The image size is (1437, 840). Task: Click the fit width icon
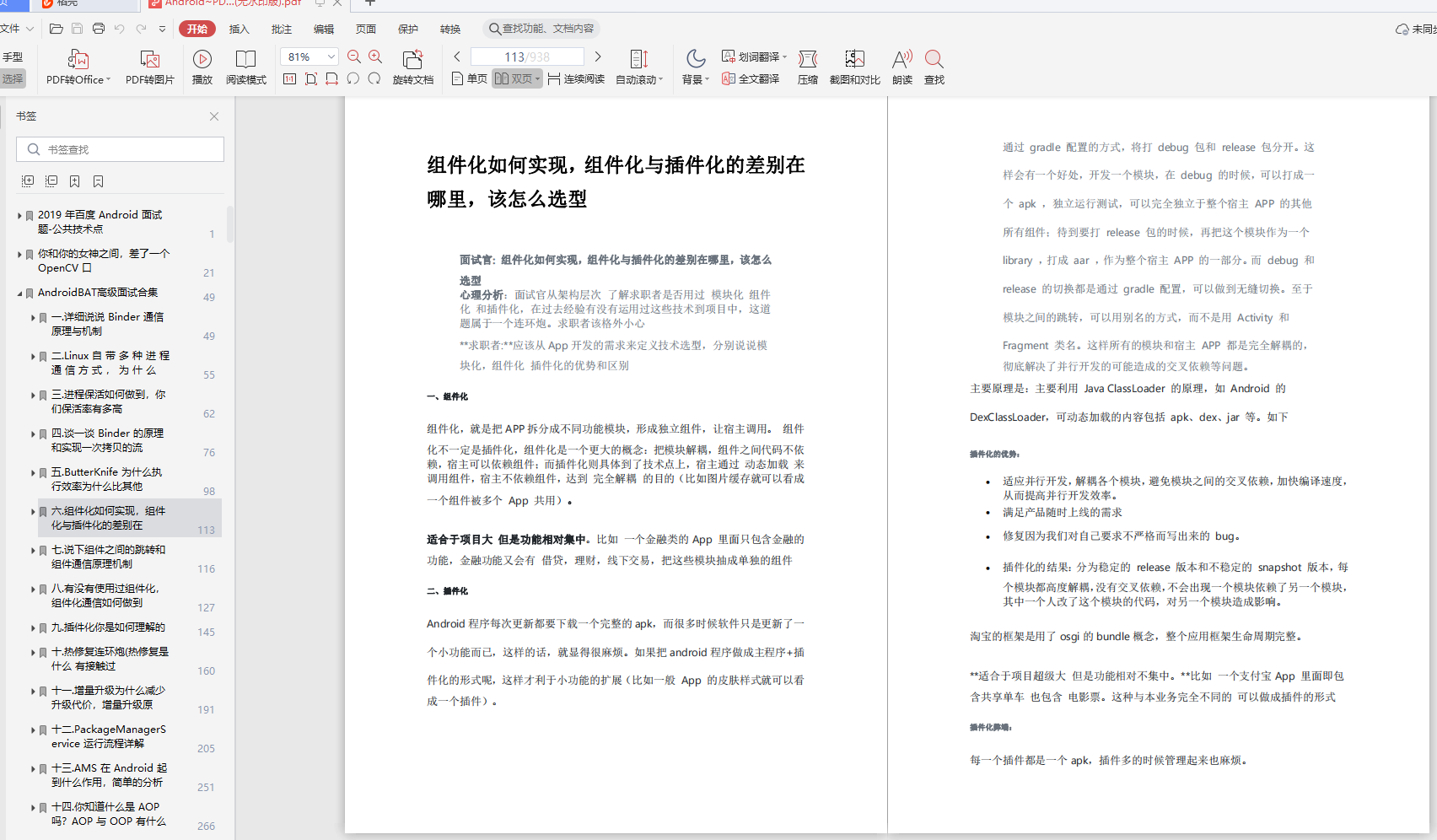coord(332,79)
